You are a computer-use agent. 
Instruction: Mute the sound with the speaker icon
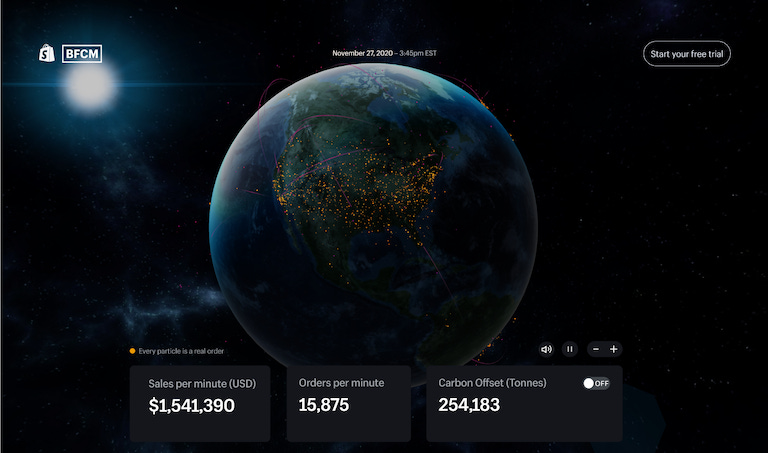click(x=546, y=349)
